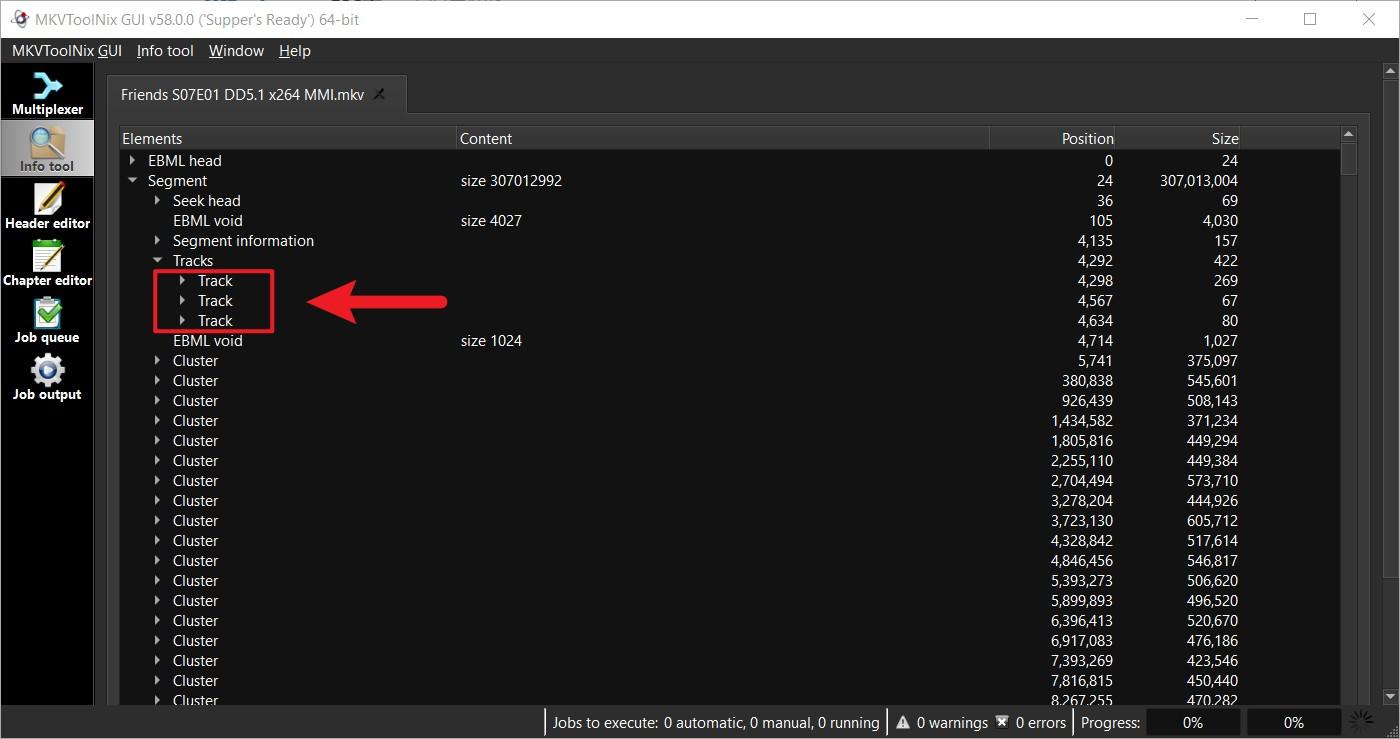Open the Window menu
The width and height of the screenshot is (1400, 739).
coord(236,50)
